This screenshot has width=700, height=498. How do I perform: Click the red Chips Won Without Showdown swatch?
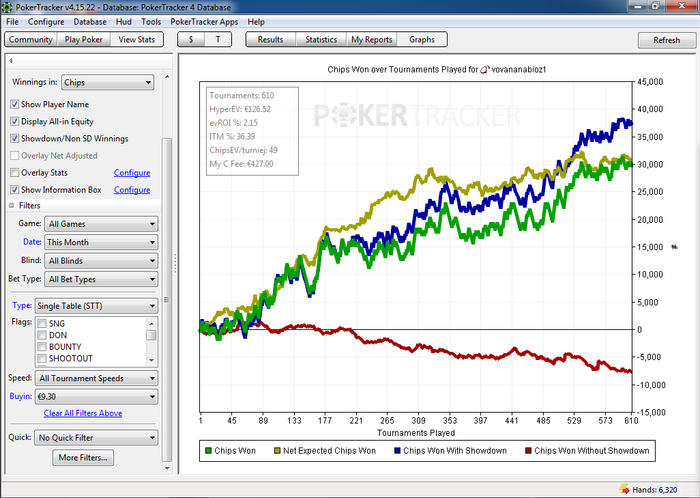coord(529,451)
